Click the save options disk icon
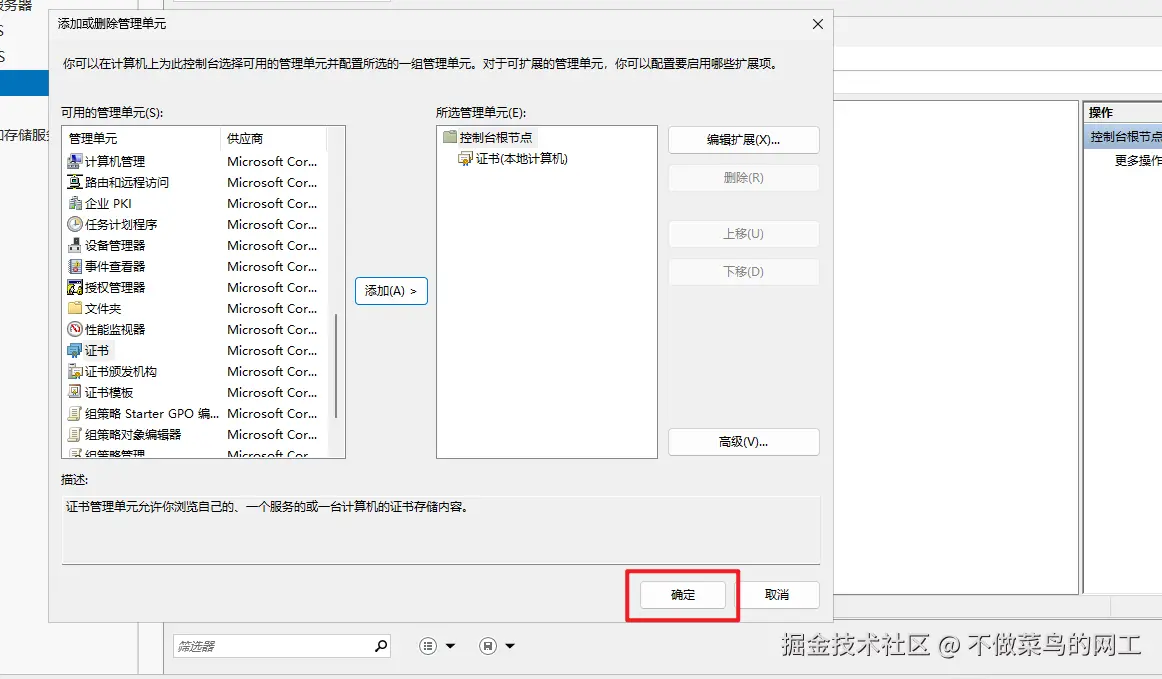 tap(488, 646)
